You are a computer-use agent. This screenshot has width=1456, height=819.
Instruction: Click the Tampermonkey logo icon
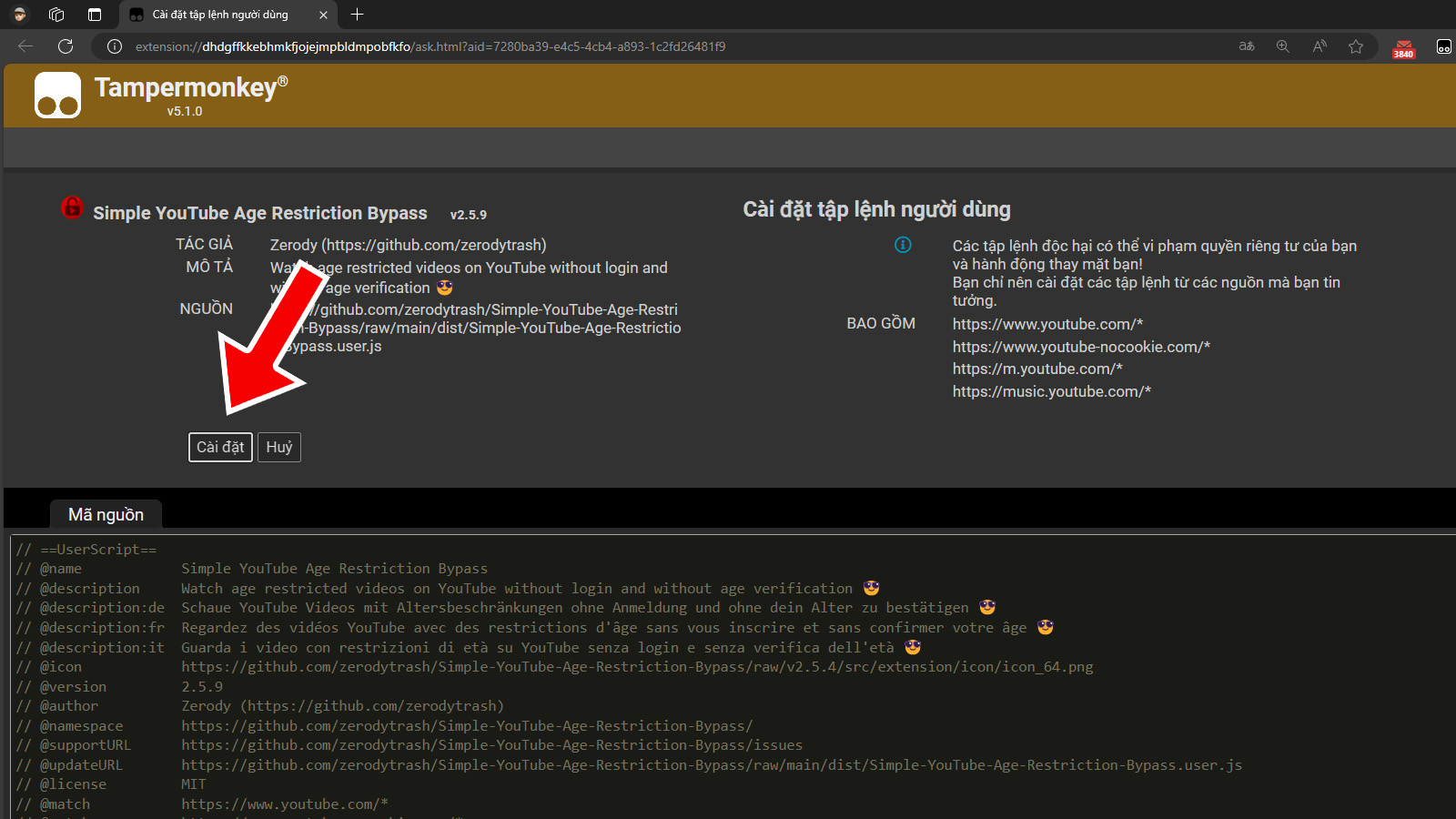[57, 95]
